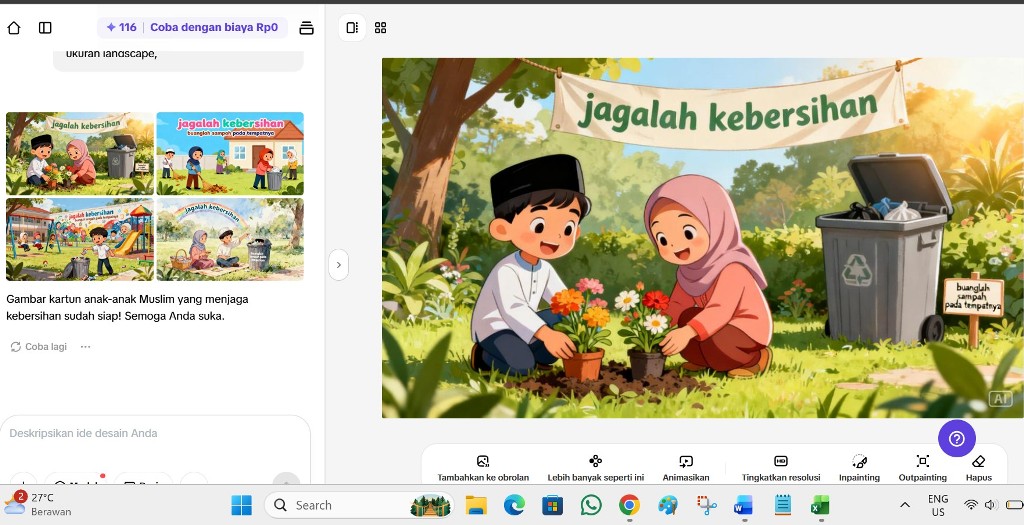Open the stacked layers history icon
This screenshot has height=525, width=1024.
[307, 28]
